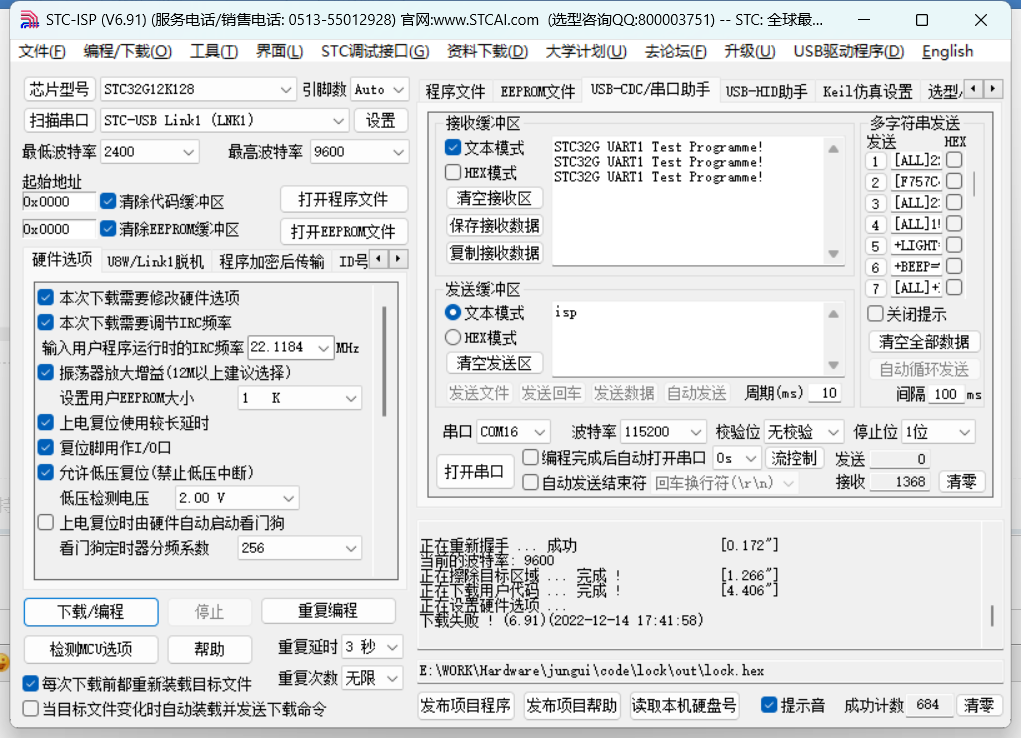The height and width of the screenshot is (738, 1021).
Task: Open the 工具(T) menu
Action: (214, 52)
